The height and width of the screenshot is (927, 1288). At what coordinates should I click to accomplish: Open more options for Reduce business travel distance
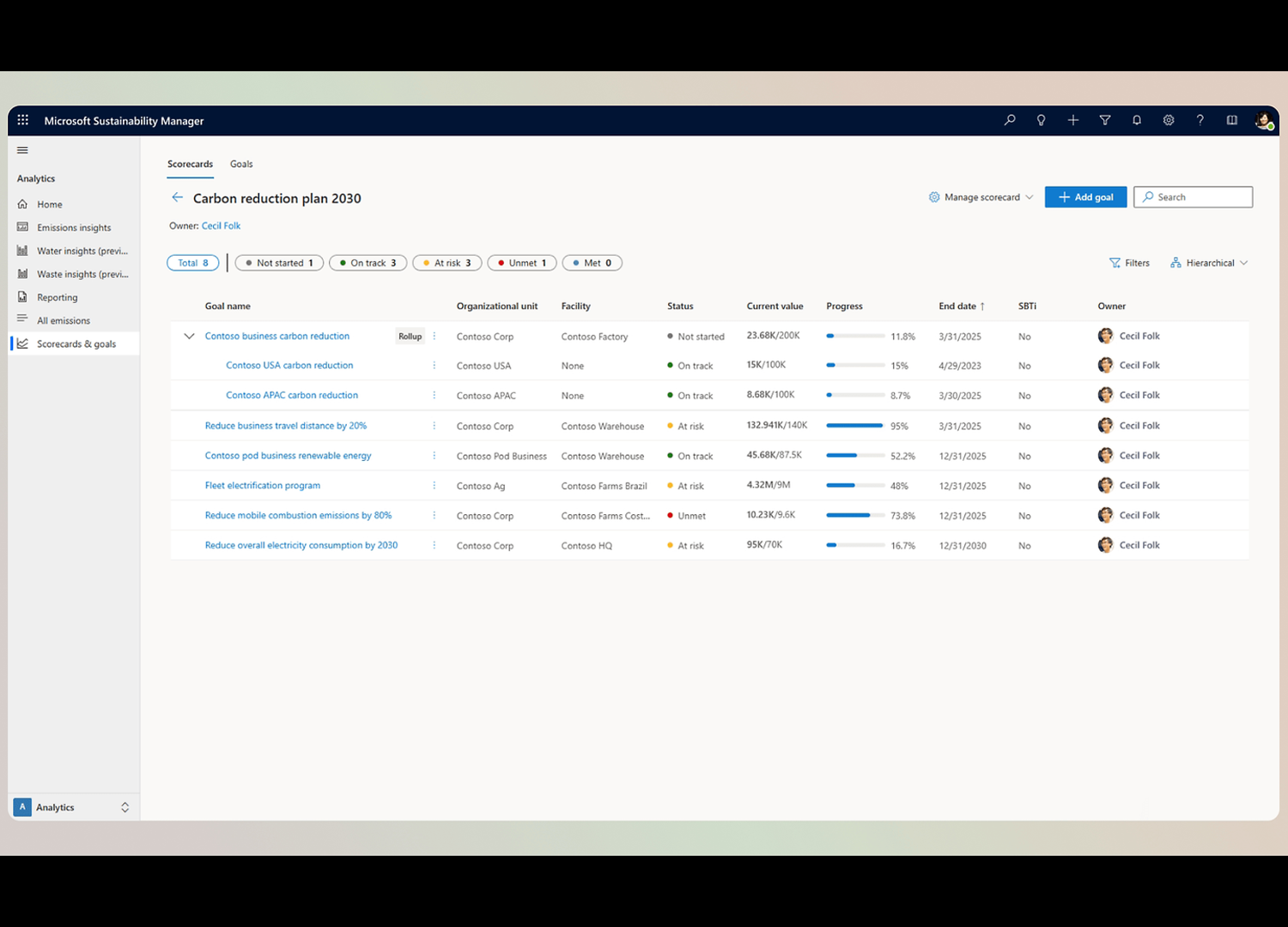(434, 426)
